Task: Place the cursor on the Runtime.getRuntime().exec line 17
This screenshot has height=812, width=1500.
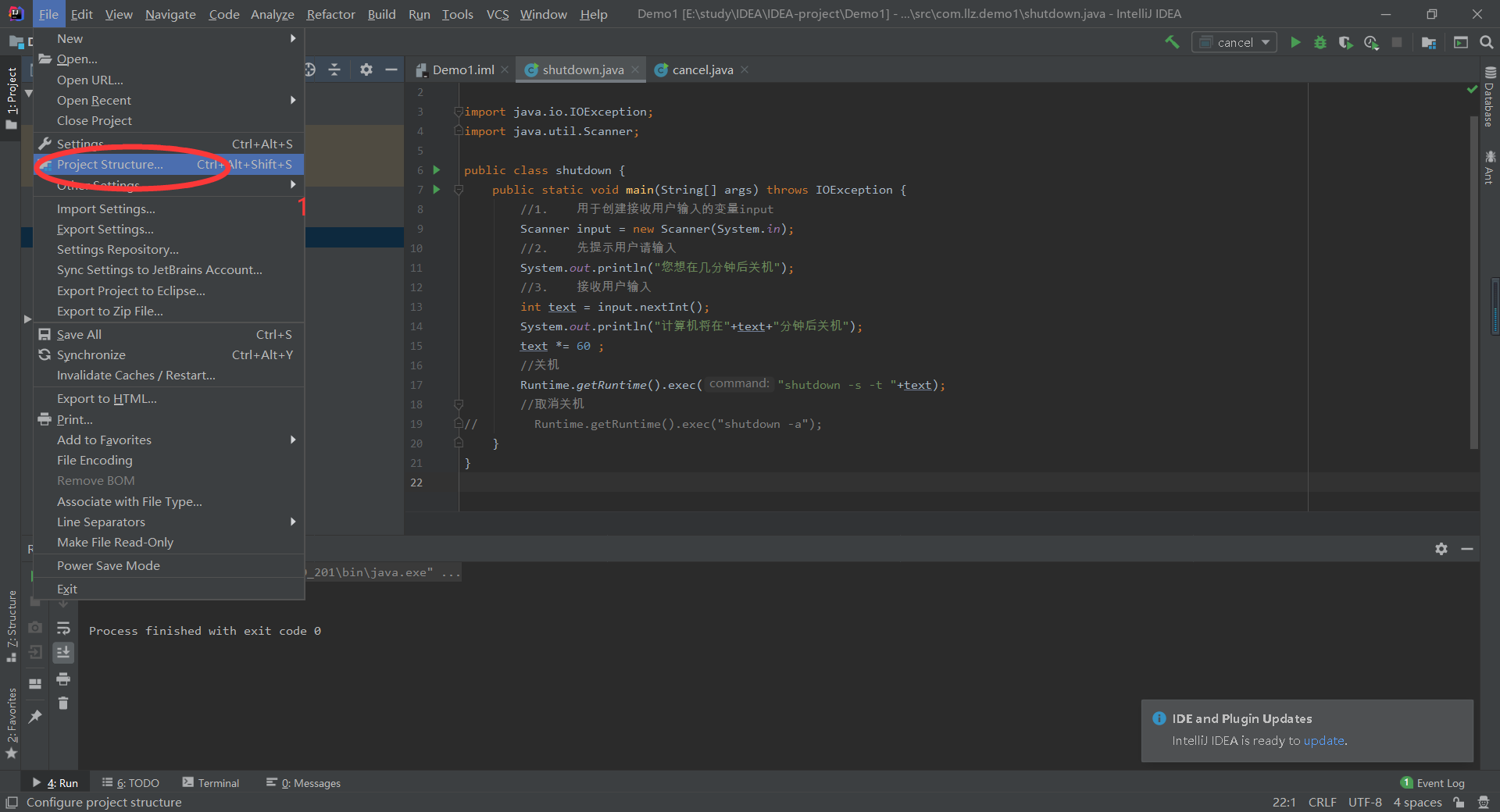Action: [x=733, y=385]
